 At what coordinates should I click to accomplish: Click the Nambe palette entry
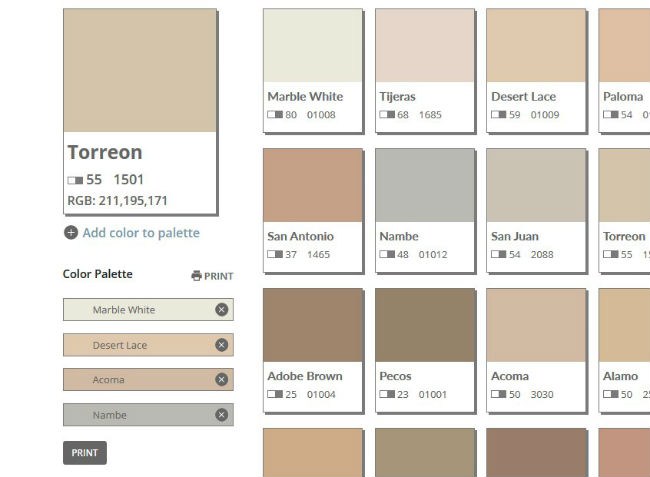[148, 415]
